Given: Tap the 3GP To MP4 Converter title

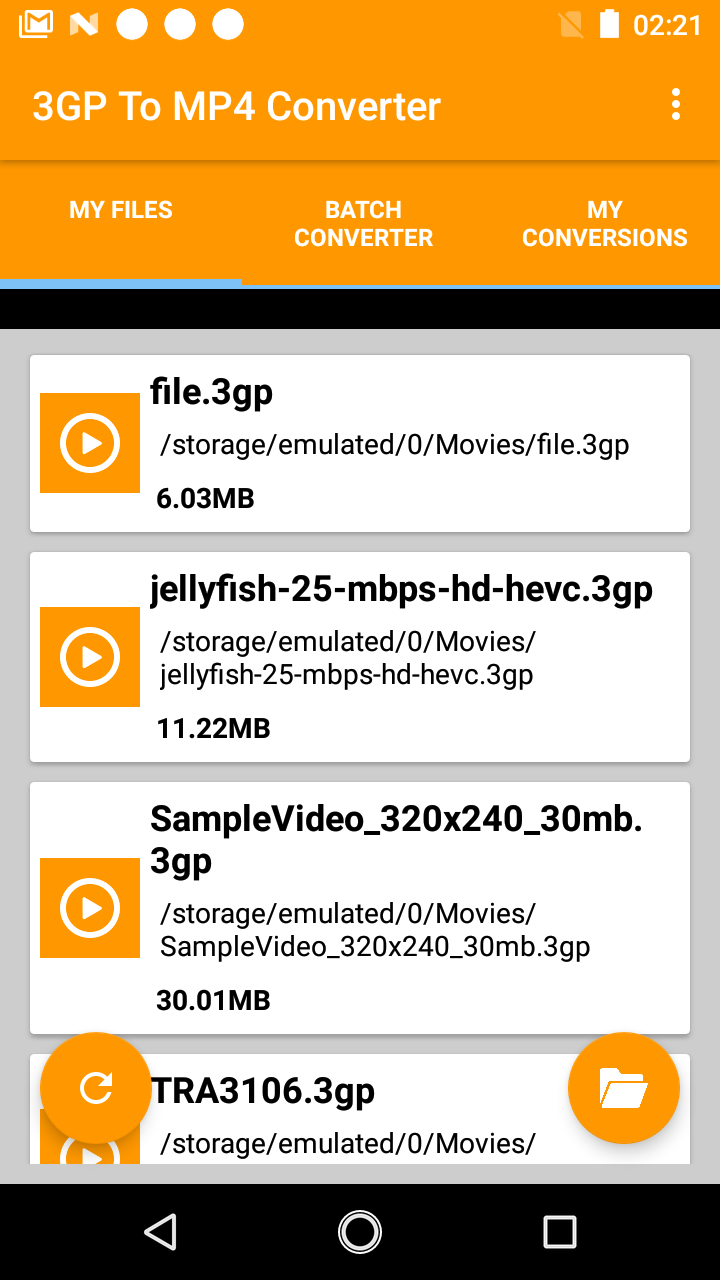Looking at the screenshot, I should pos(236,106).
